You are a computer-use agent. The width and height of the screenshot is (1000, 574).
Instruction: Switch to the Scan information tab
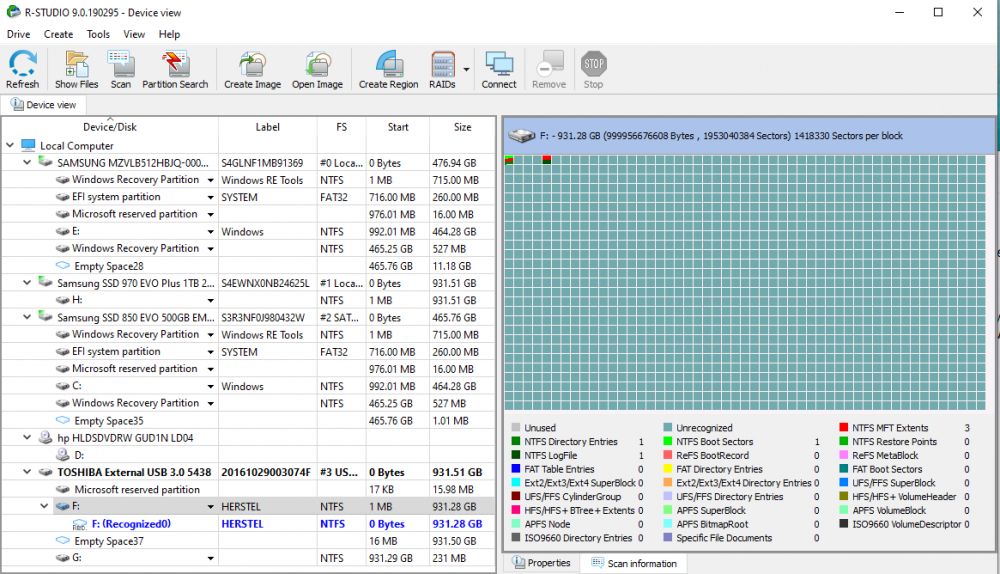633,563
